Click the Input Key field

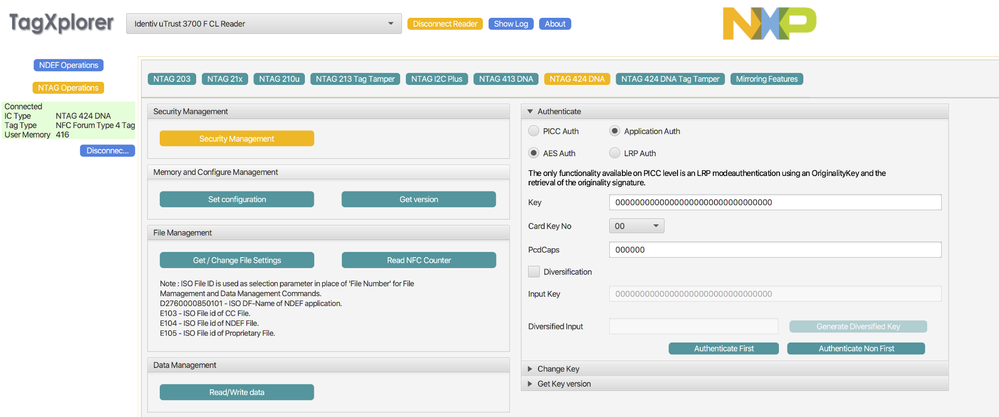pos(775,293)
